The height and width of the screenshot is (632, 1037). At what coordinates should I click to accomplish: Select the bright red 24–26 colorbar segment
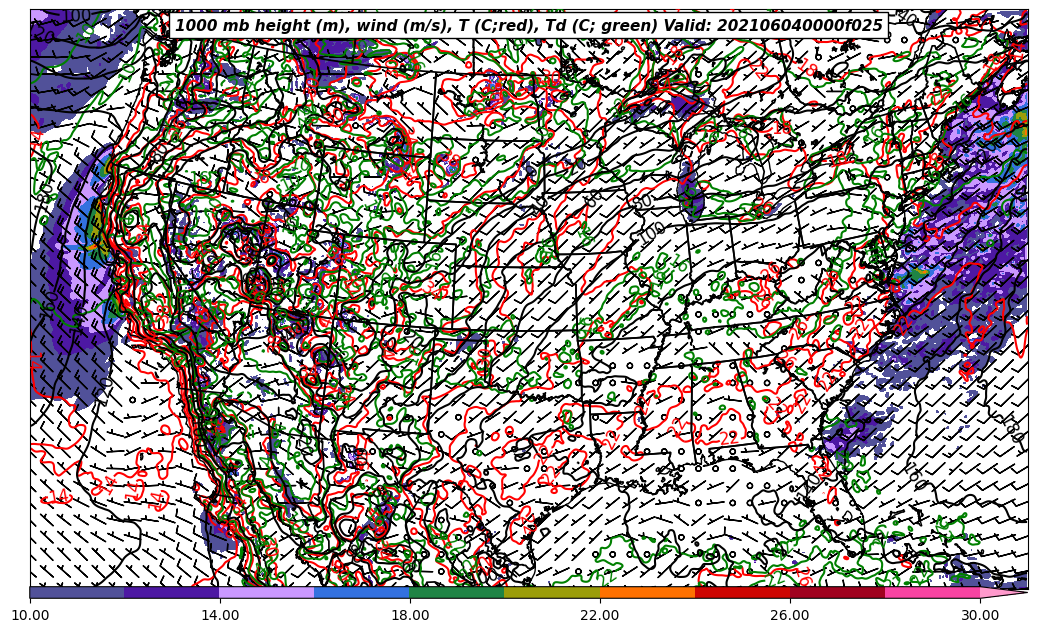click(x=742, y=592)
